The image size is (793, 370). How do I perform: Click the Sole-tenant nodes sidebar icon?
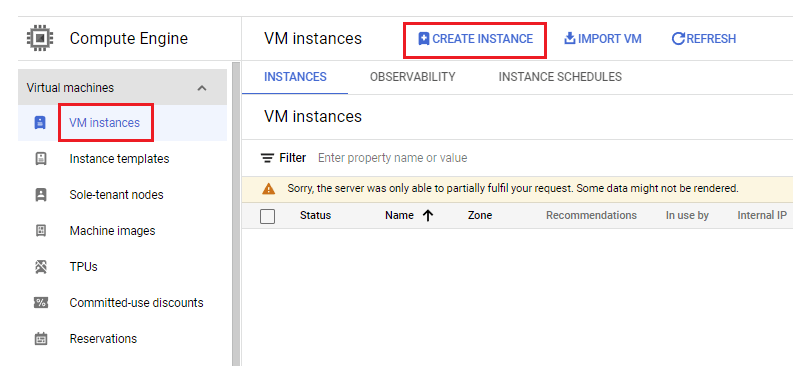coord(40,195)
